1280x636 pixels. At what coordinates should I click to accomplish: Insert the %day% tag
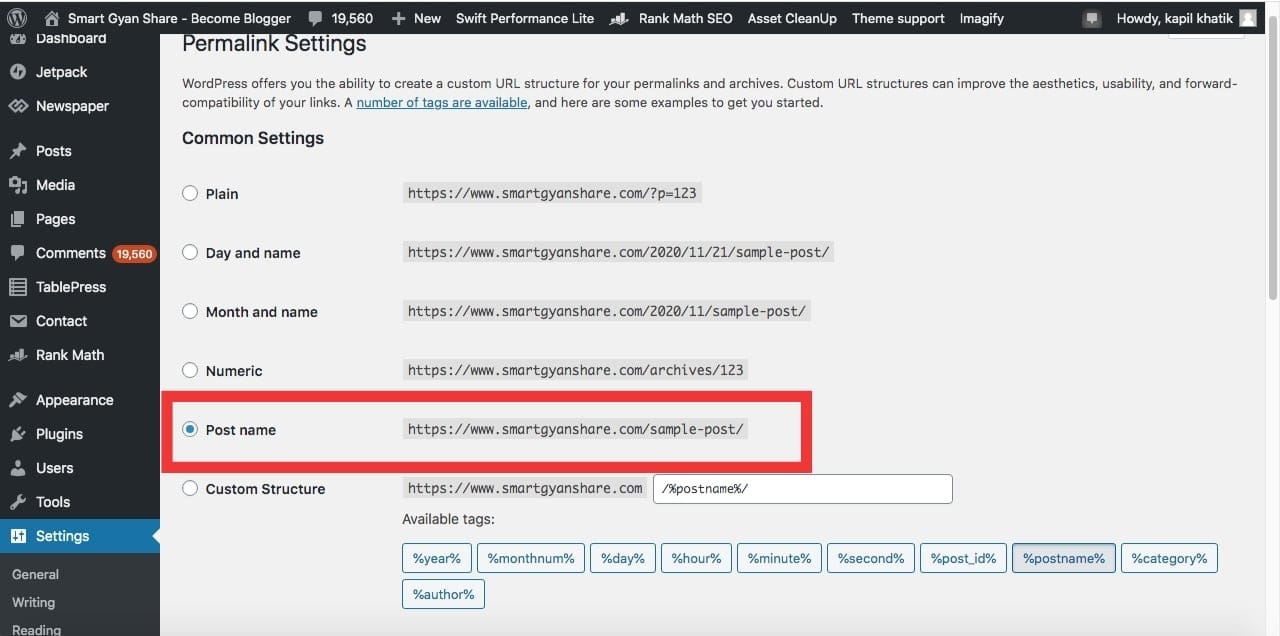[x=622, y=558]
